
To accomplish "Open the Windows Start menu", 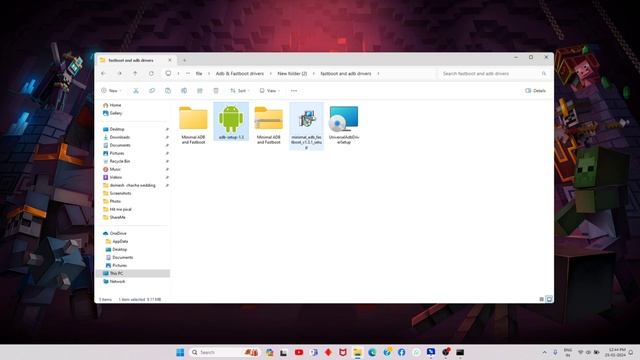I will tap(180, 352).
